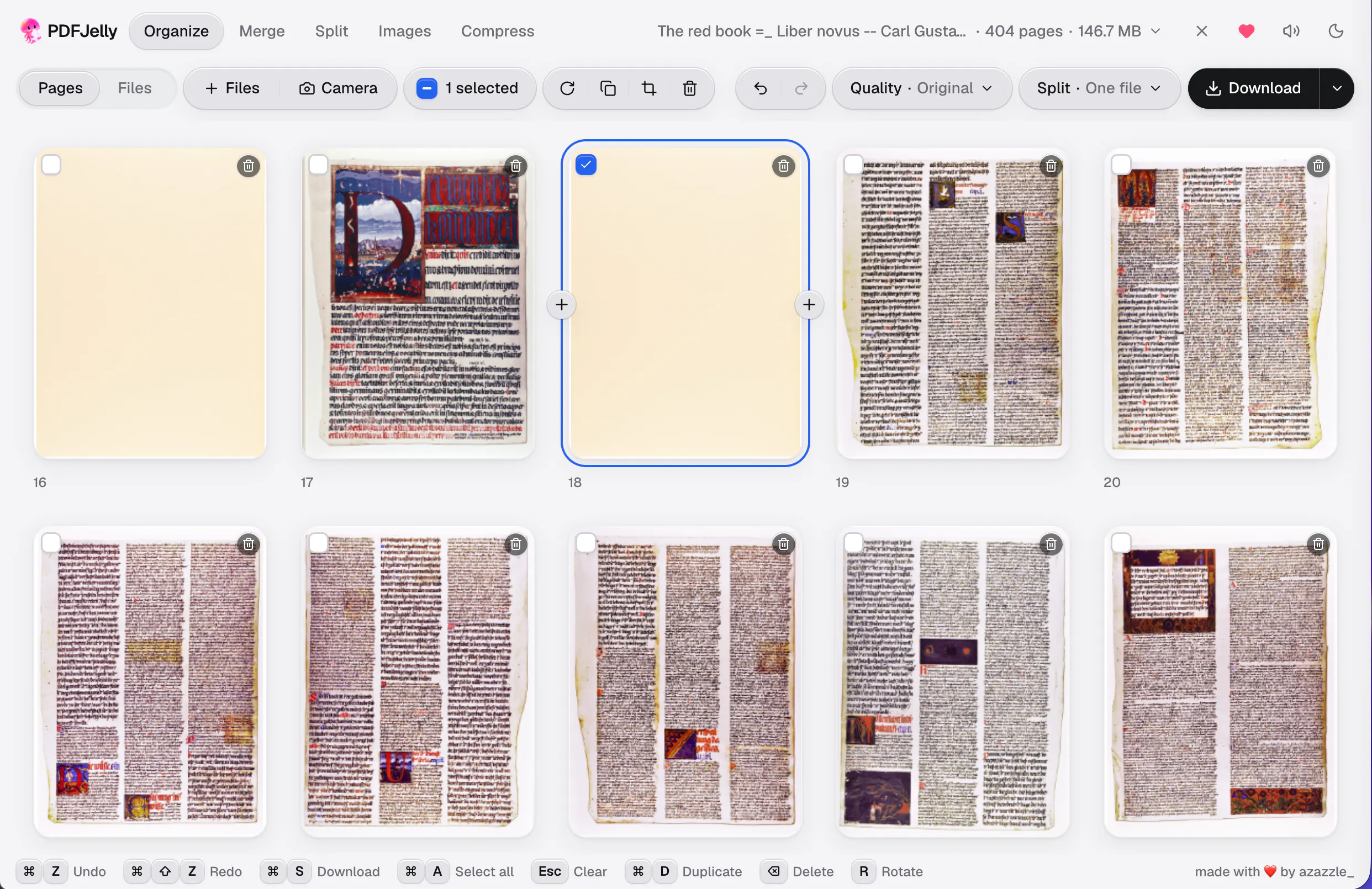
Task: Switch to the Pages view
Action: click(60, 88)
